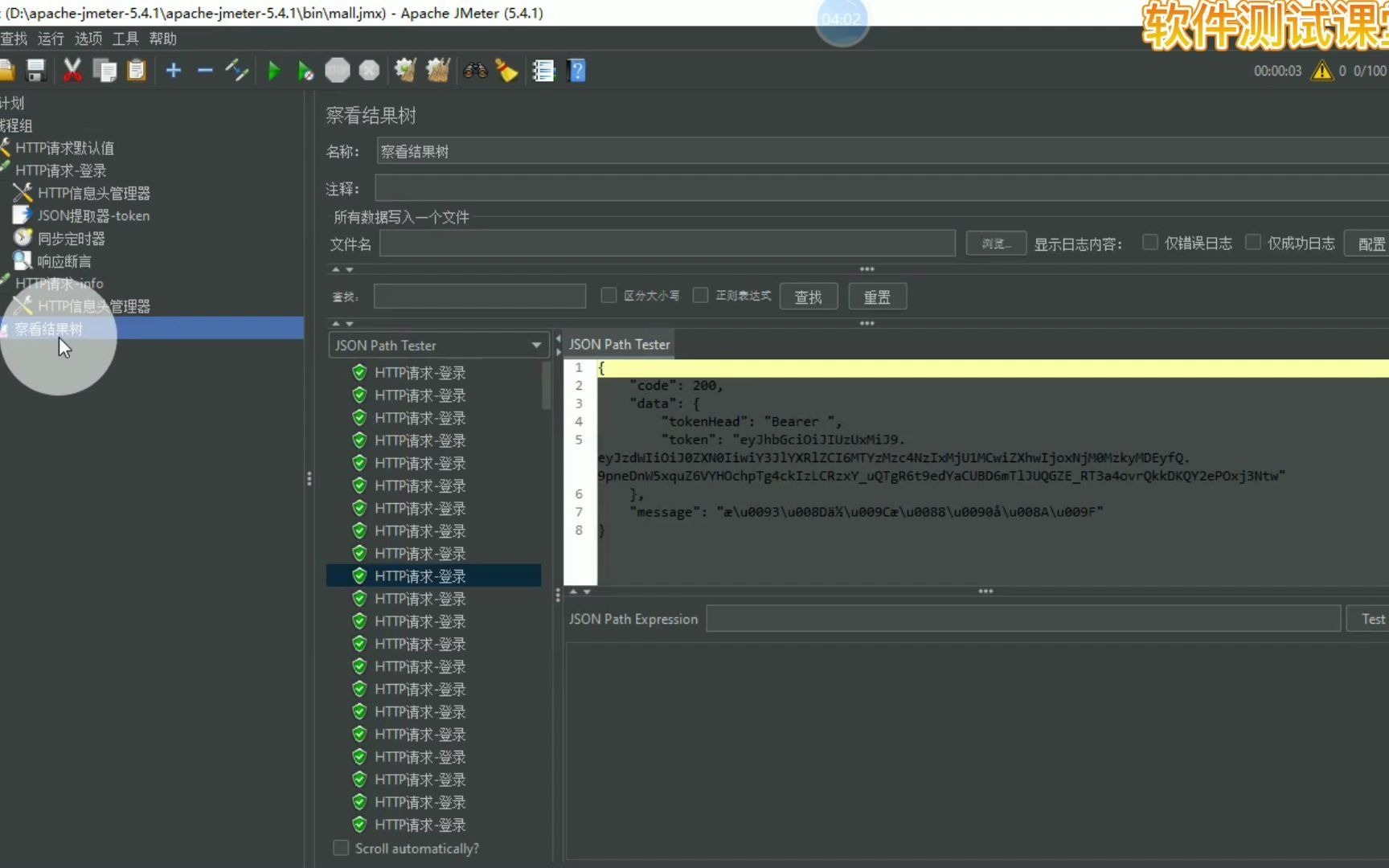Clear current results with single broom gear icon
This screenshot has width=1389, height=868.
[x=405, y=71]
